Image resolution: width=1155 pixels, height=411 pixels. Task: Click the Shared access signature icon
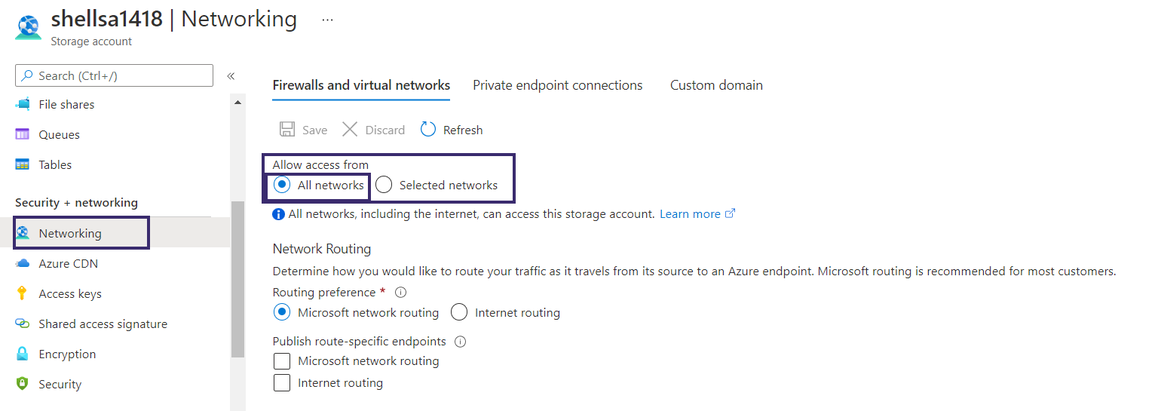pyautogui.click(x=22, y=324)
